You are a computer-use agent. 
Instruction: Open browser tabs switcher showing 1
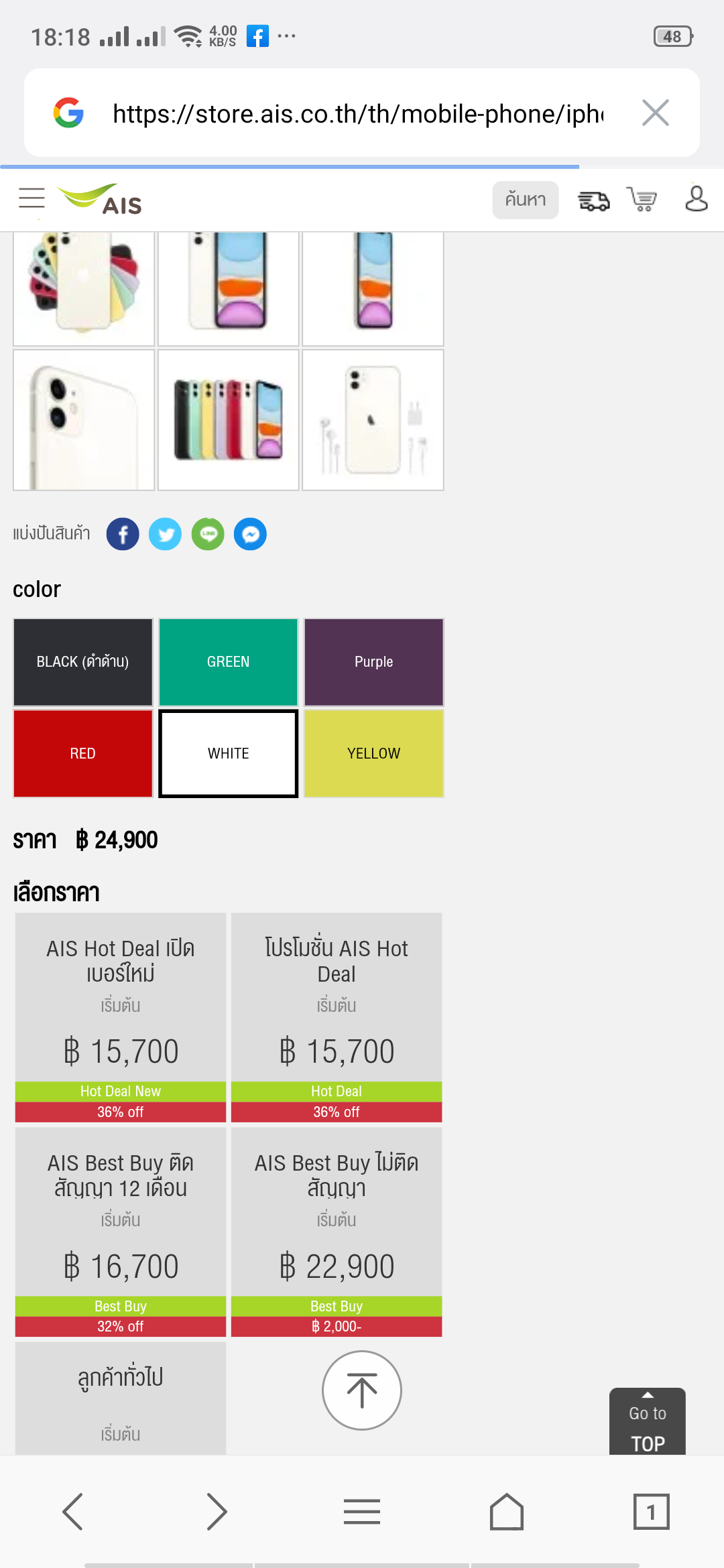click(x=651, y=1512)
